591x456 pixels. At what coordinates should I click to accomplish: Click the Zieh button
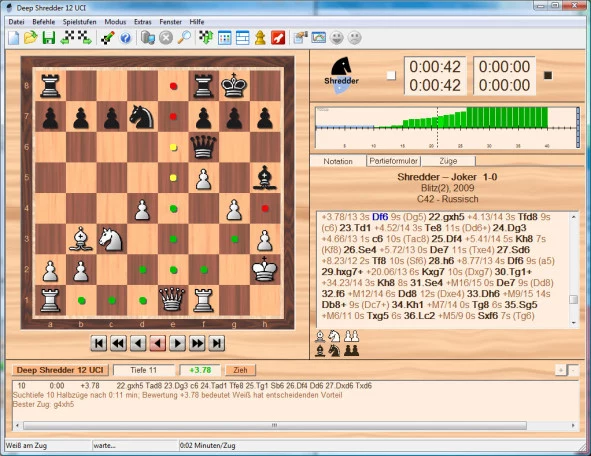(x=240, y=370)
